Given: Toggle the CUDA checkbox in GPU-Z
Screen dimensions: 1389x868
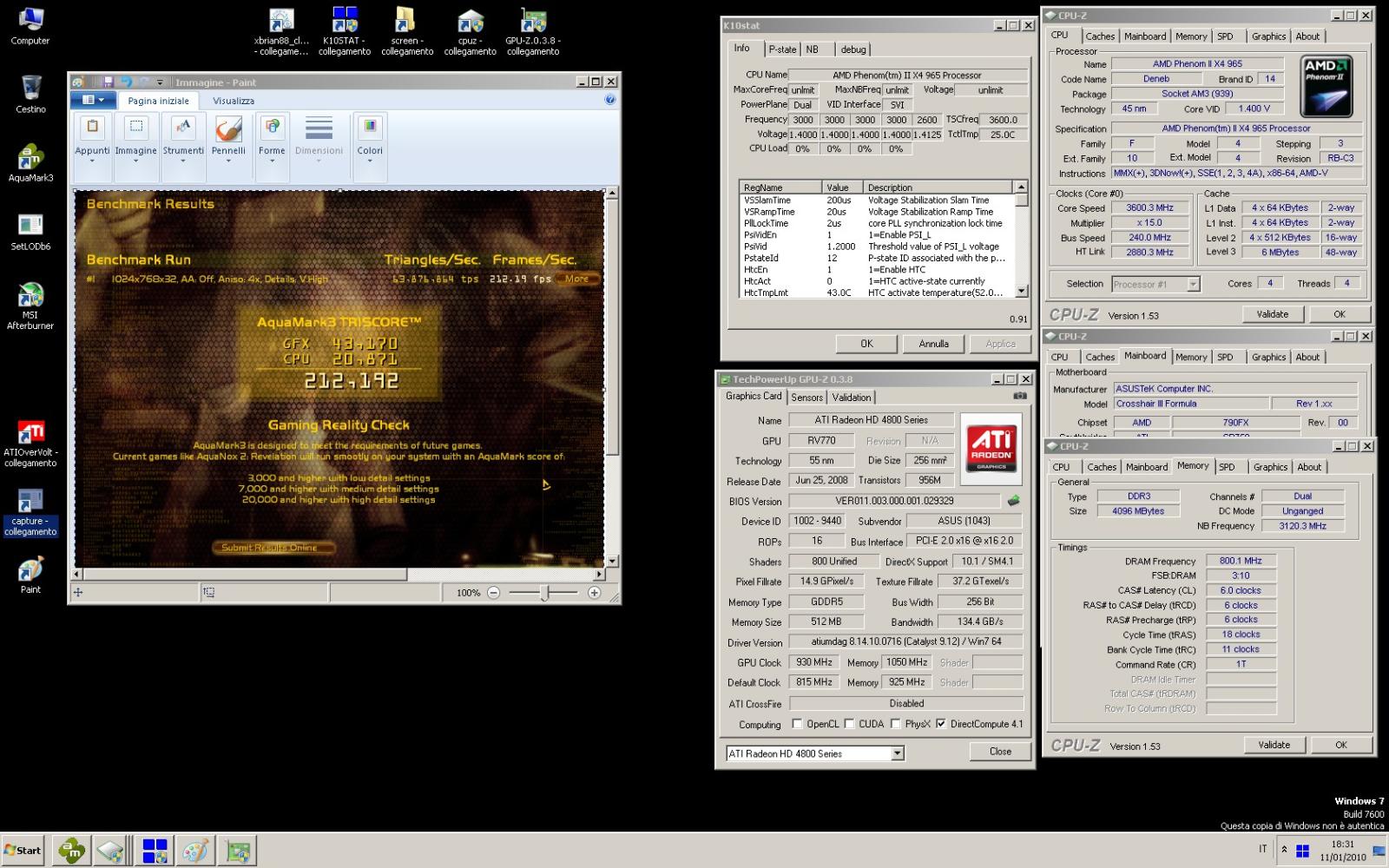Looking at the screenshot, I should [849, 723].
